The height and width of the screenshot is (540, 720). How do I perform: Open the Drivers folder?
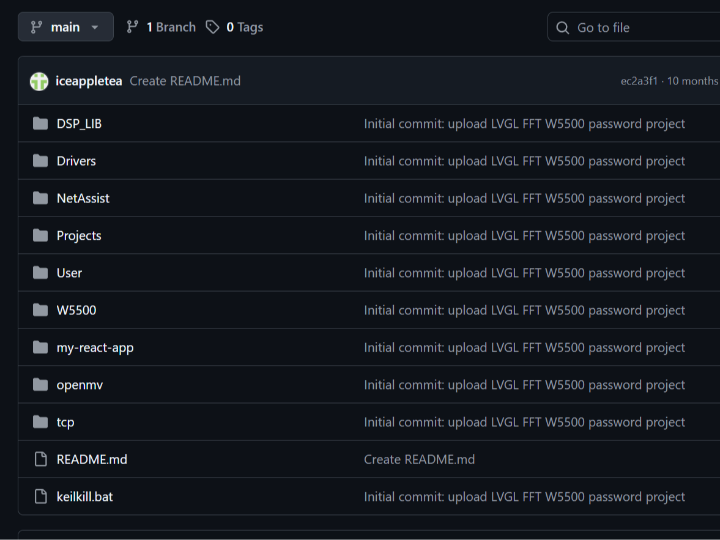76,161
